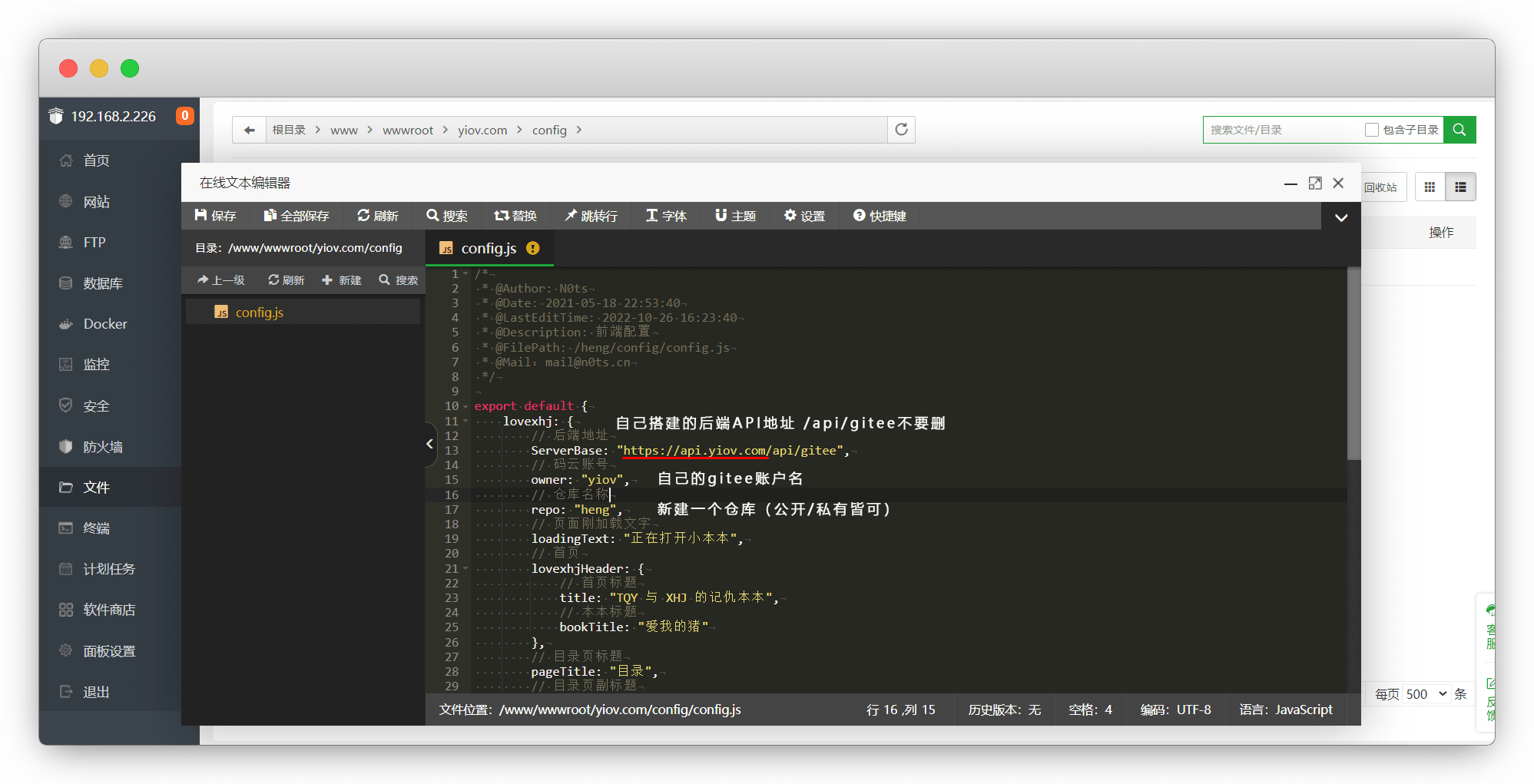Screen dimensions: 1534x784
Task: Click the yiov.com breadcrumb link
Action: coord(482,131)
